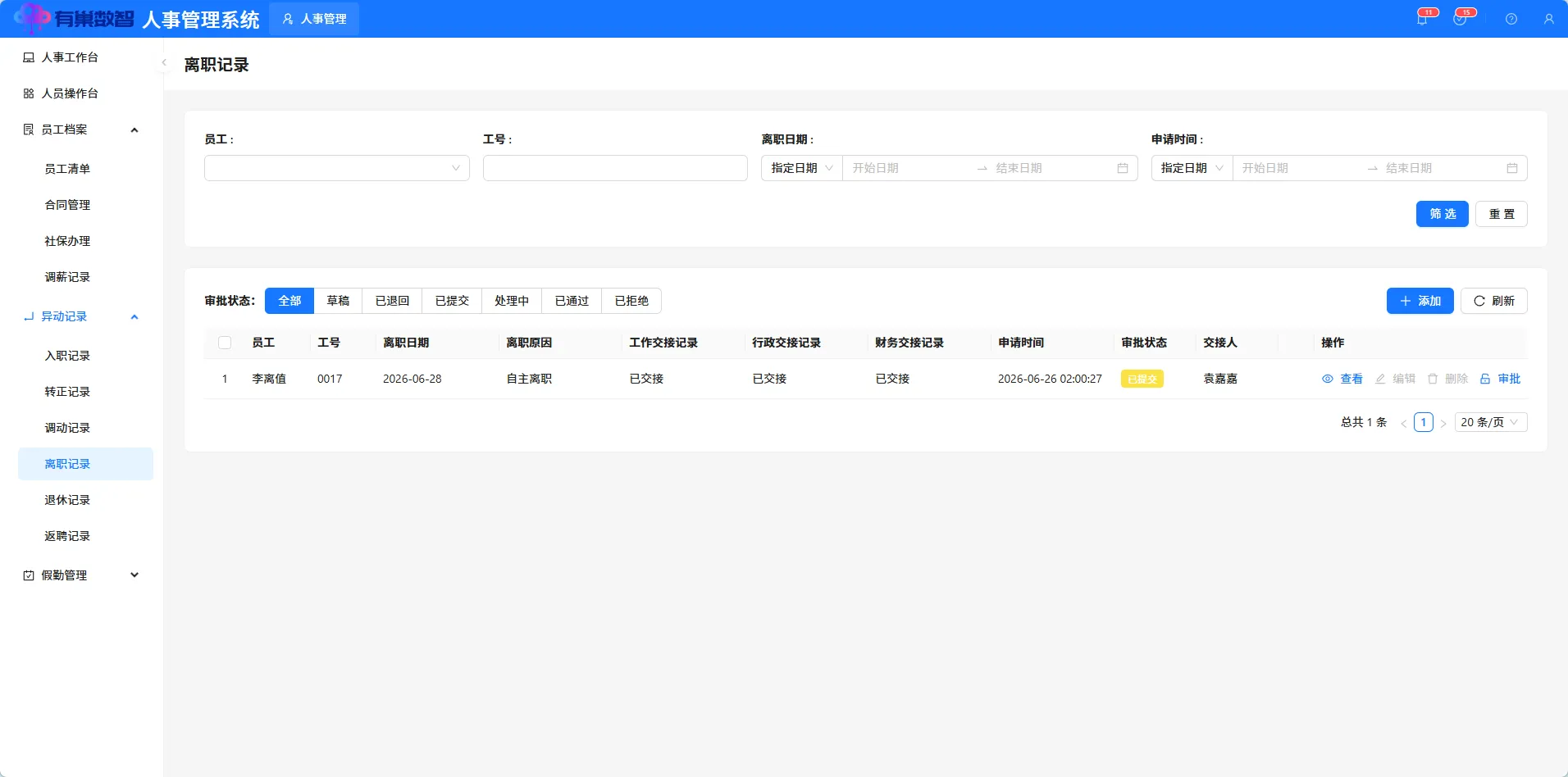Open the notification bell with 11 badge

1422,19
